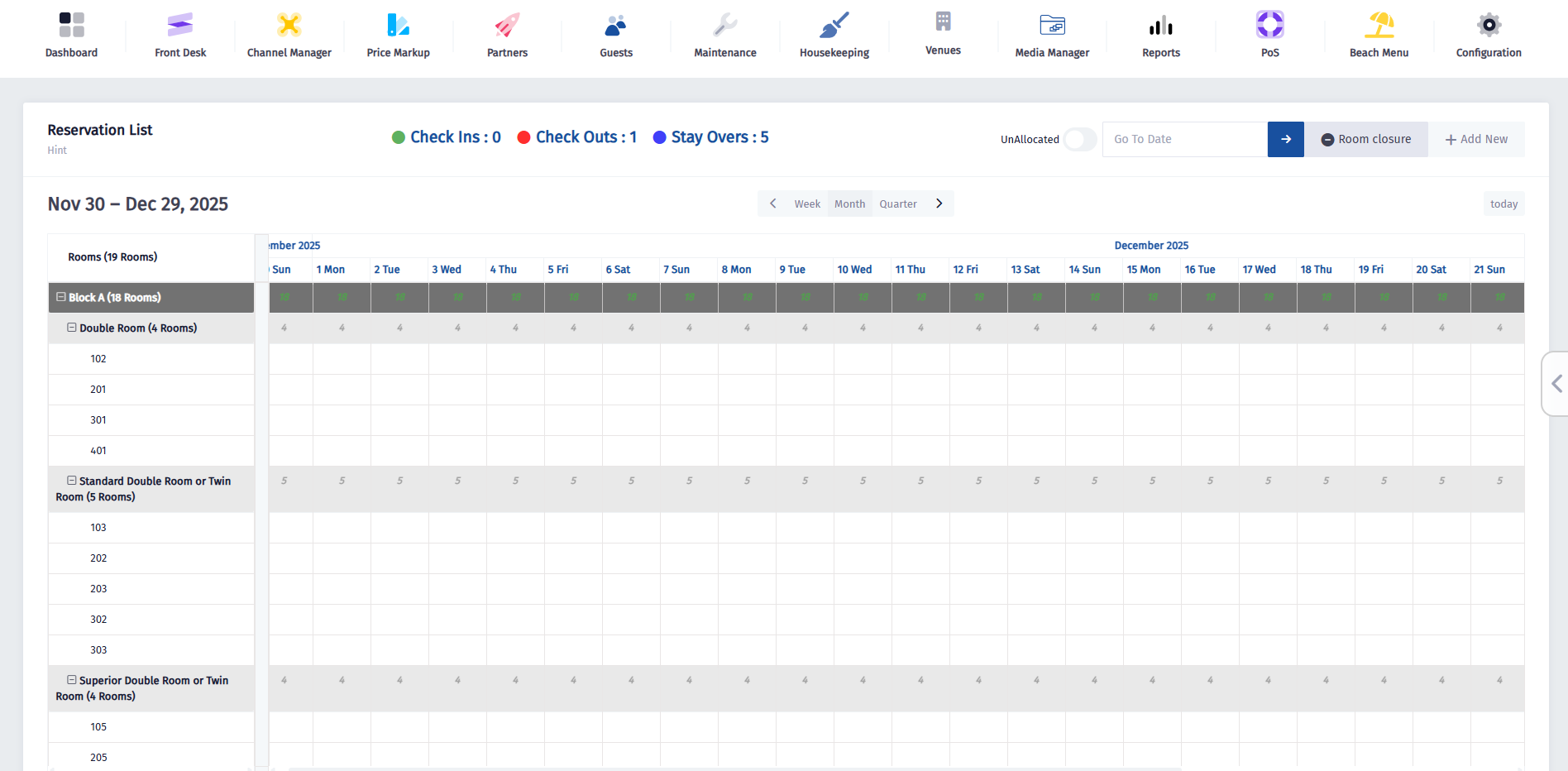Open the Beach Menu icon
Image resolution: width=1568 pixels, height=771 pixels.
click(1379, 26)
